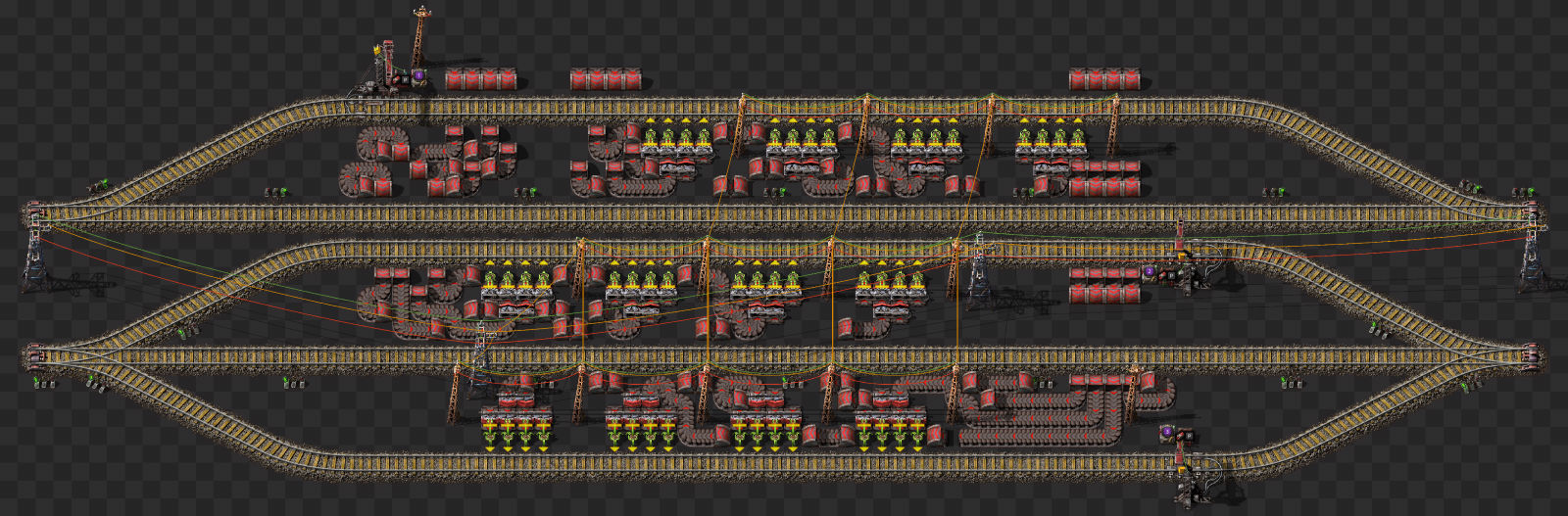Select the last medium power pole on the top track
Viewport: 1568px width, 516px height.
pos(1115,124)
